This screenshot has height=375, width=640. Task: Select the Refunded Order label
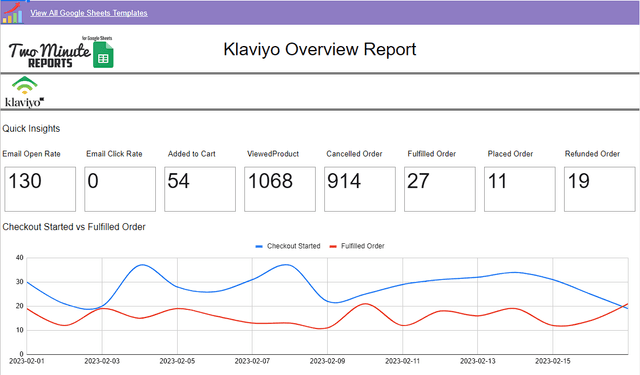pyautogui.click(x=592, y=154)
